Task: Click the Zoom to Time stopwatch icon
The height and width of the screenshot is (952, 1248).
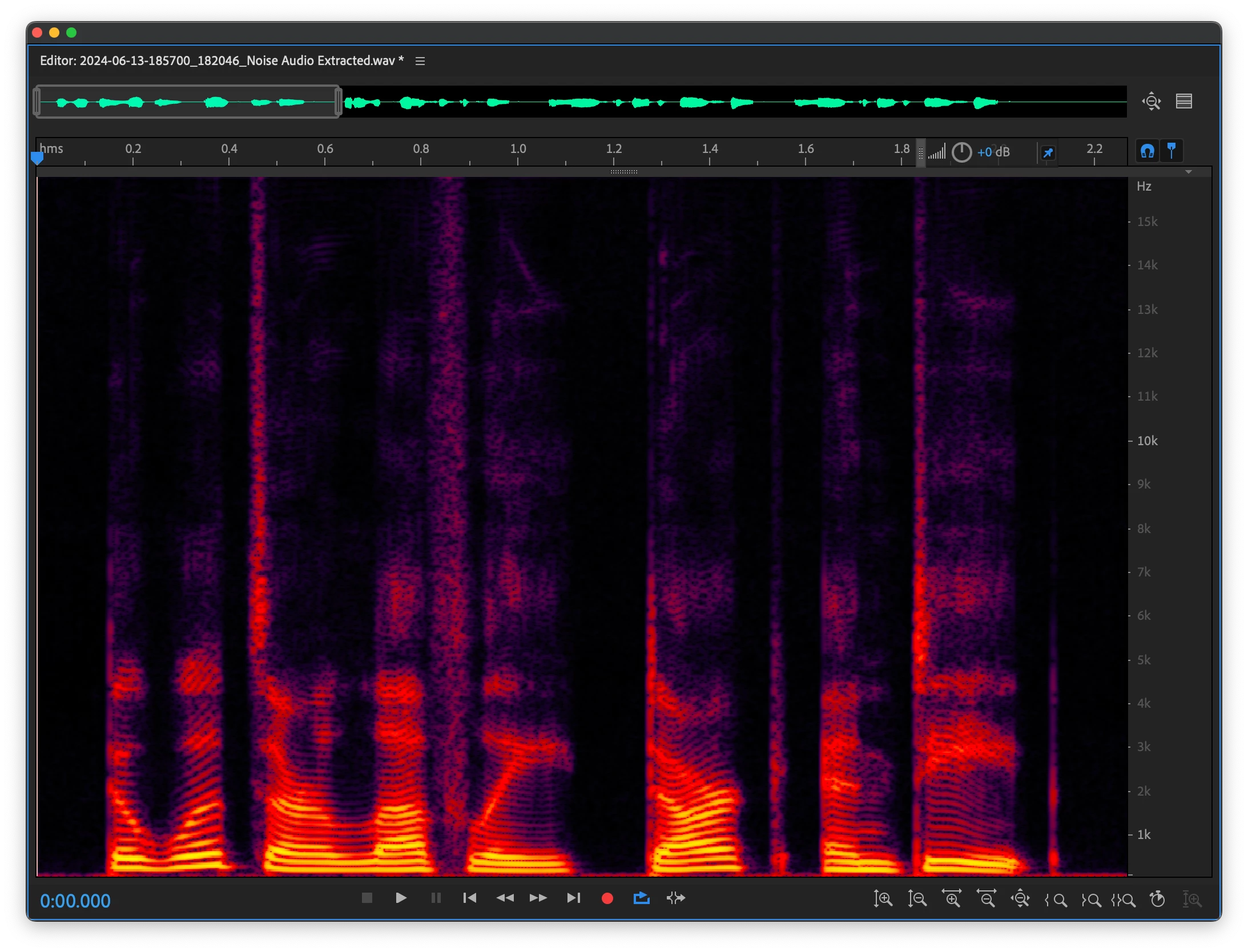Action: pyautogui.click(x=1157, y=899)
